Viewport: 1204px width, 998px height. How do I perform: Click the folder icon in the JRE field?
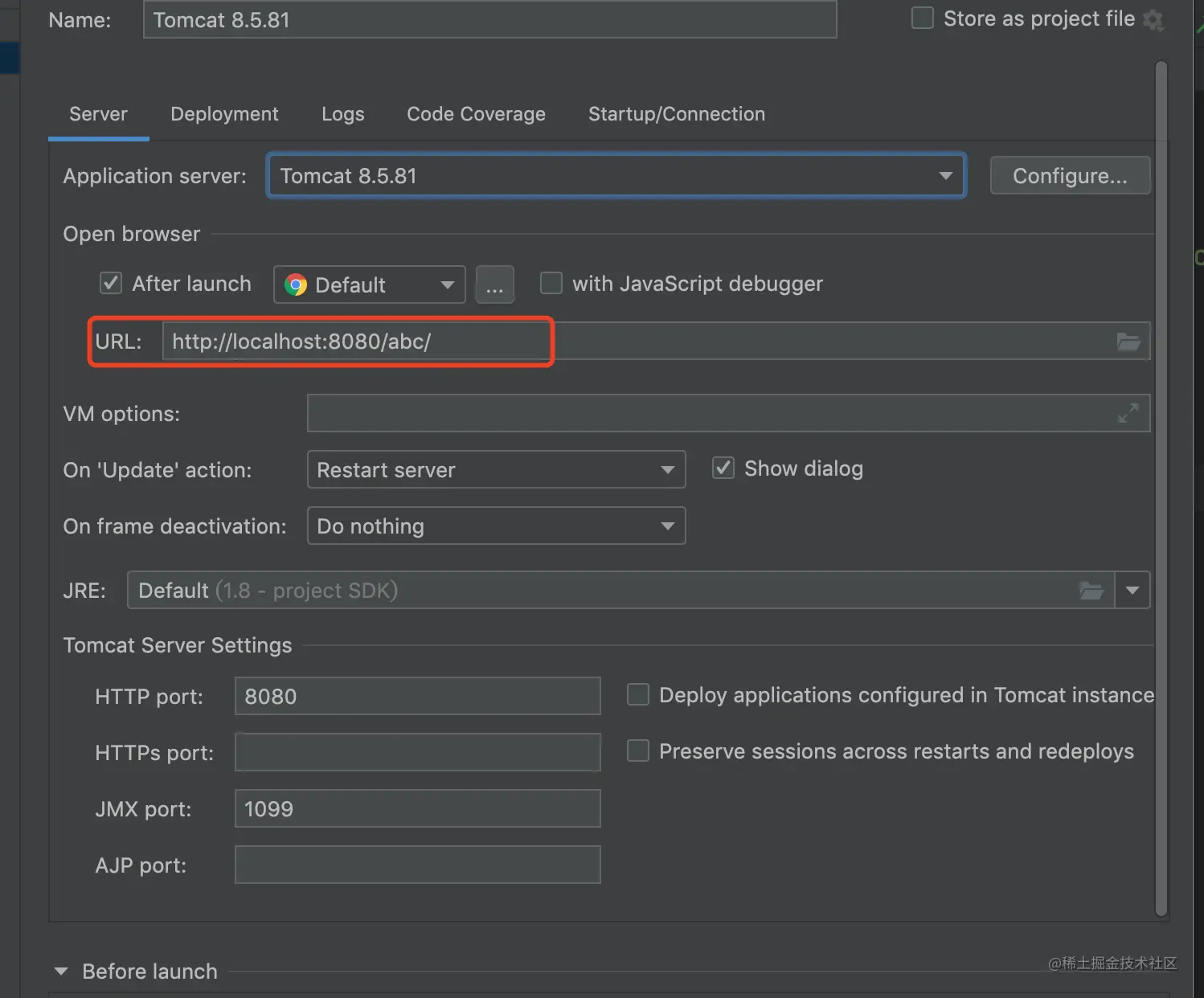pos(1091,591)
